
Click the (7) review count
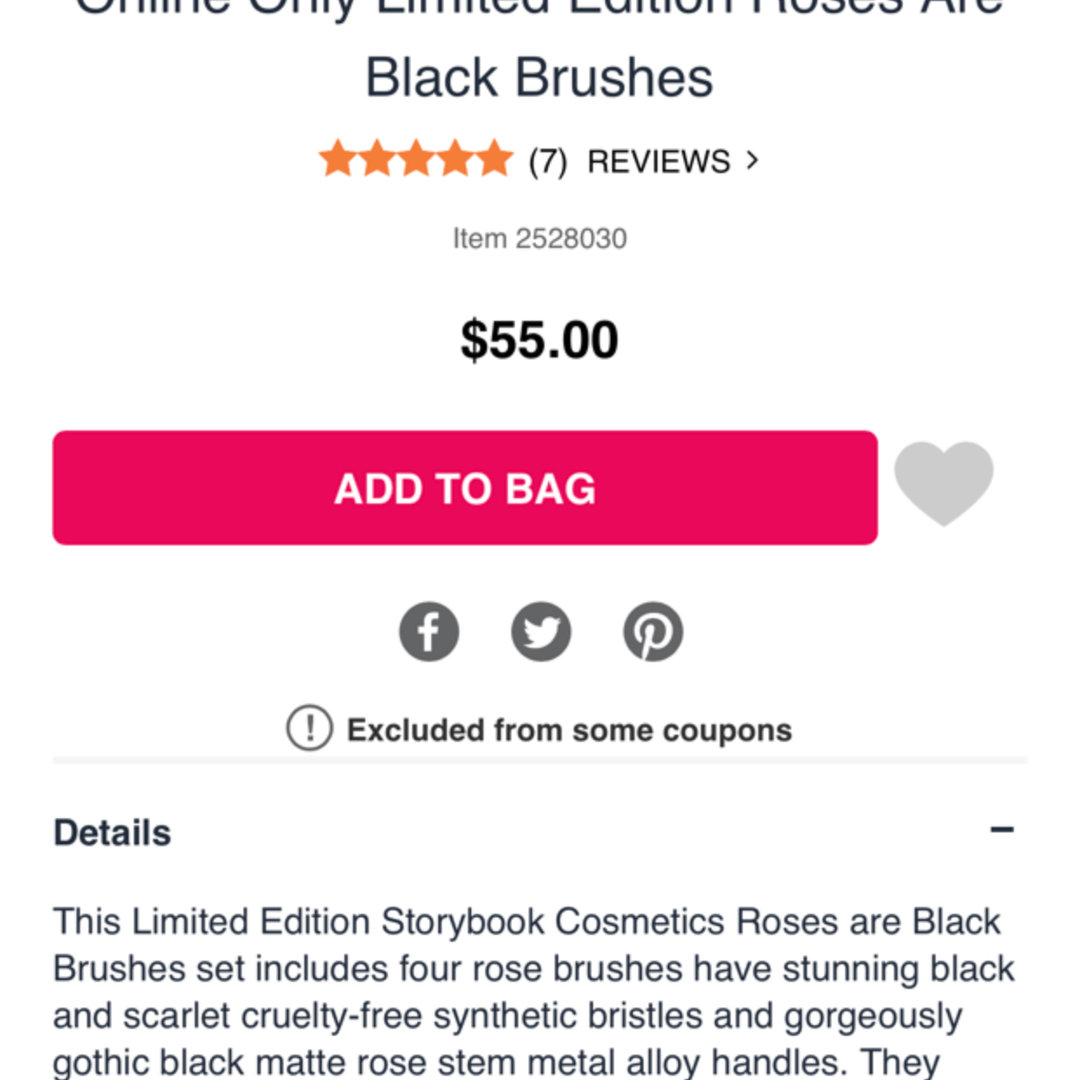[548, 161]
